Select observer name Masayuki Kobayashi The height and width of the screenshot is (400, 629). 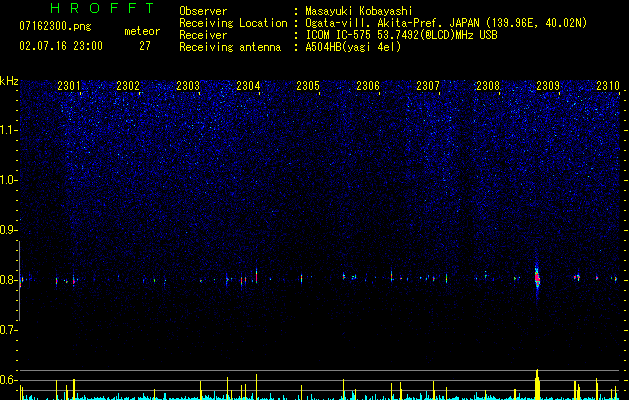coord(359,11)
